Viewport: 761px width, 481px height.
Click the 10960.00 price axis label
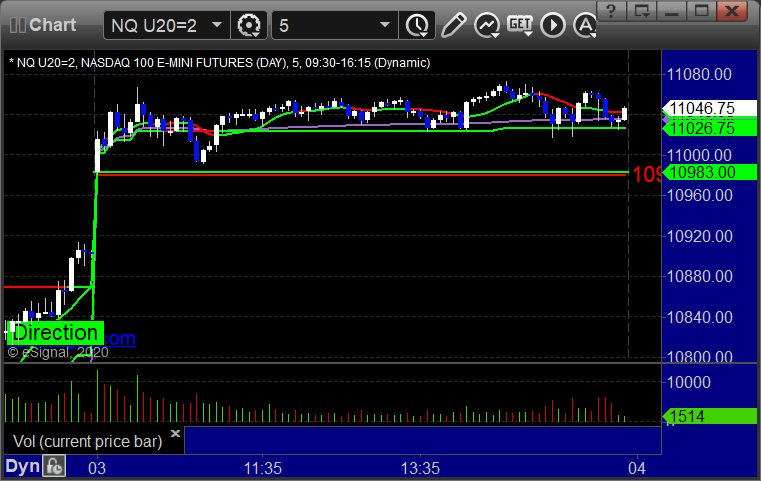click(x=699, y=195)
